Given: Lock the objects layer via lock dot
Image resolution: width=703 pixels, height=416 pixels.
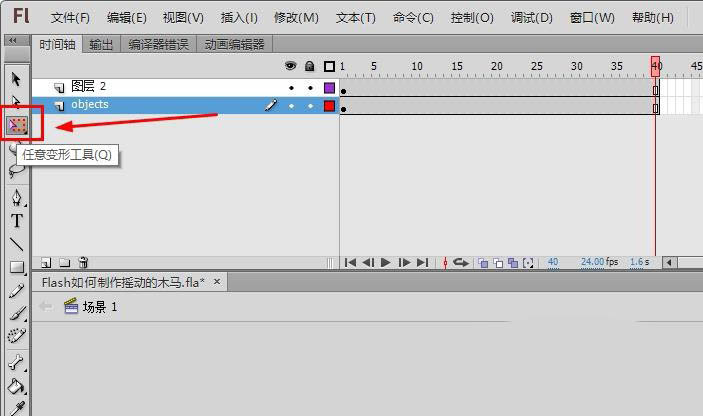Looking at the screenshot, I should (x=310, y=106).
